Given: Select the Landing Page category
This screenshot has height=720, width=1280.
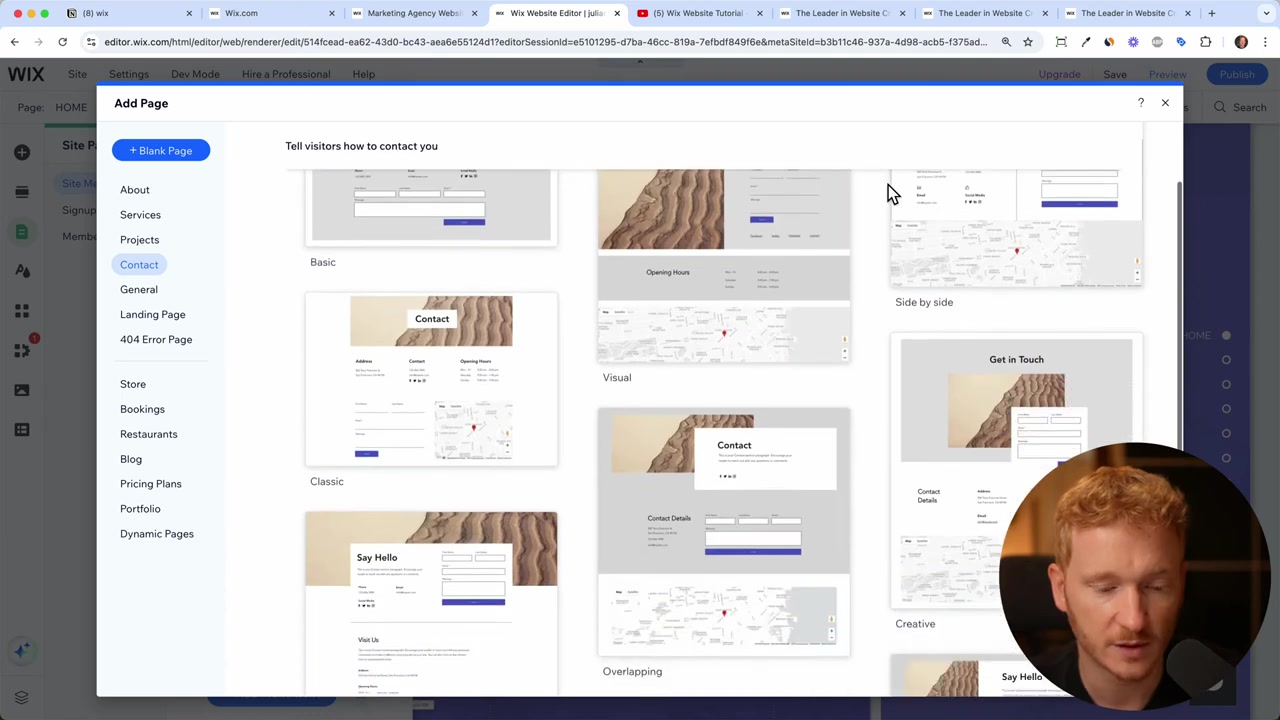Looking at the screenshot, I should tap(152, 315).
